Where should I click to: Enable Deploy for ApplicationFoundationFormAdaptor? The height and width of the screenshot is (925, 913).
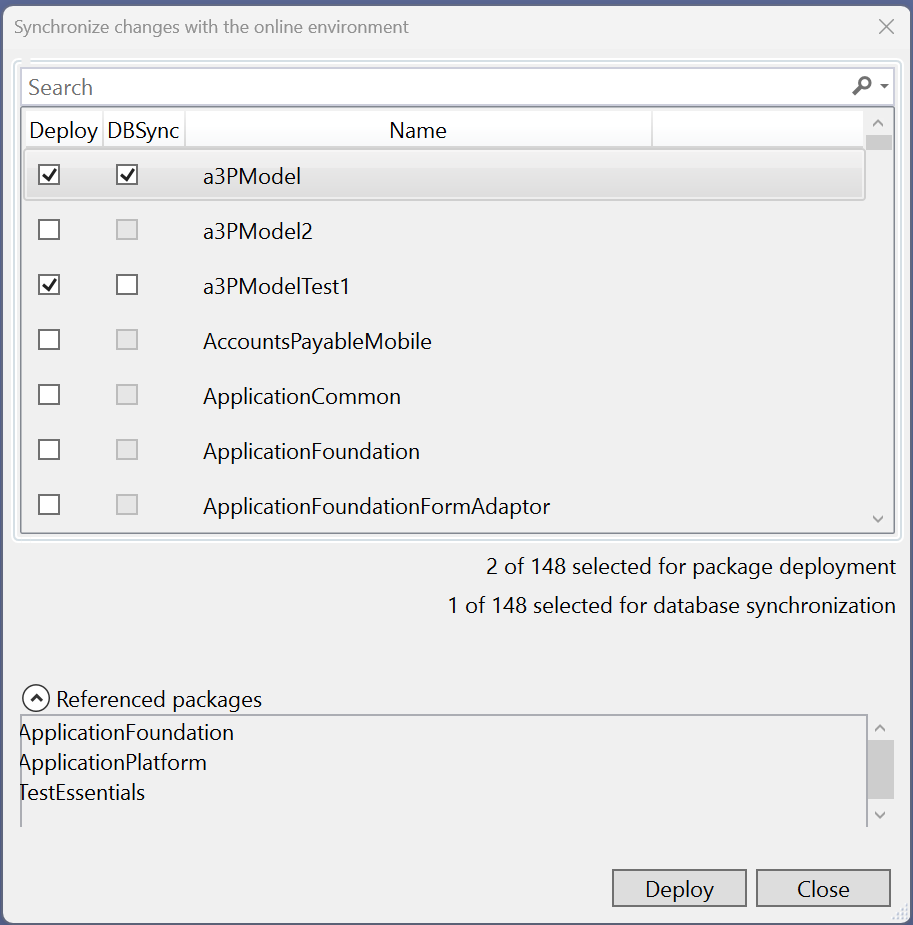48,504
